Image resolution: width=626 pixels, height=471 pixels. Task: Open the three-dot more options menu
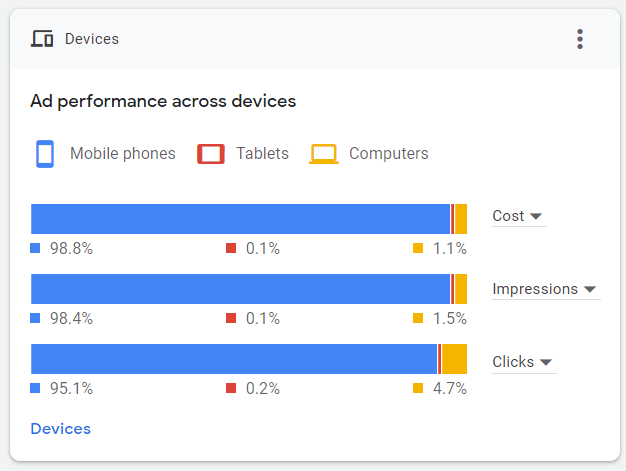tap(580, 39)
